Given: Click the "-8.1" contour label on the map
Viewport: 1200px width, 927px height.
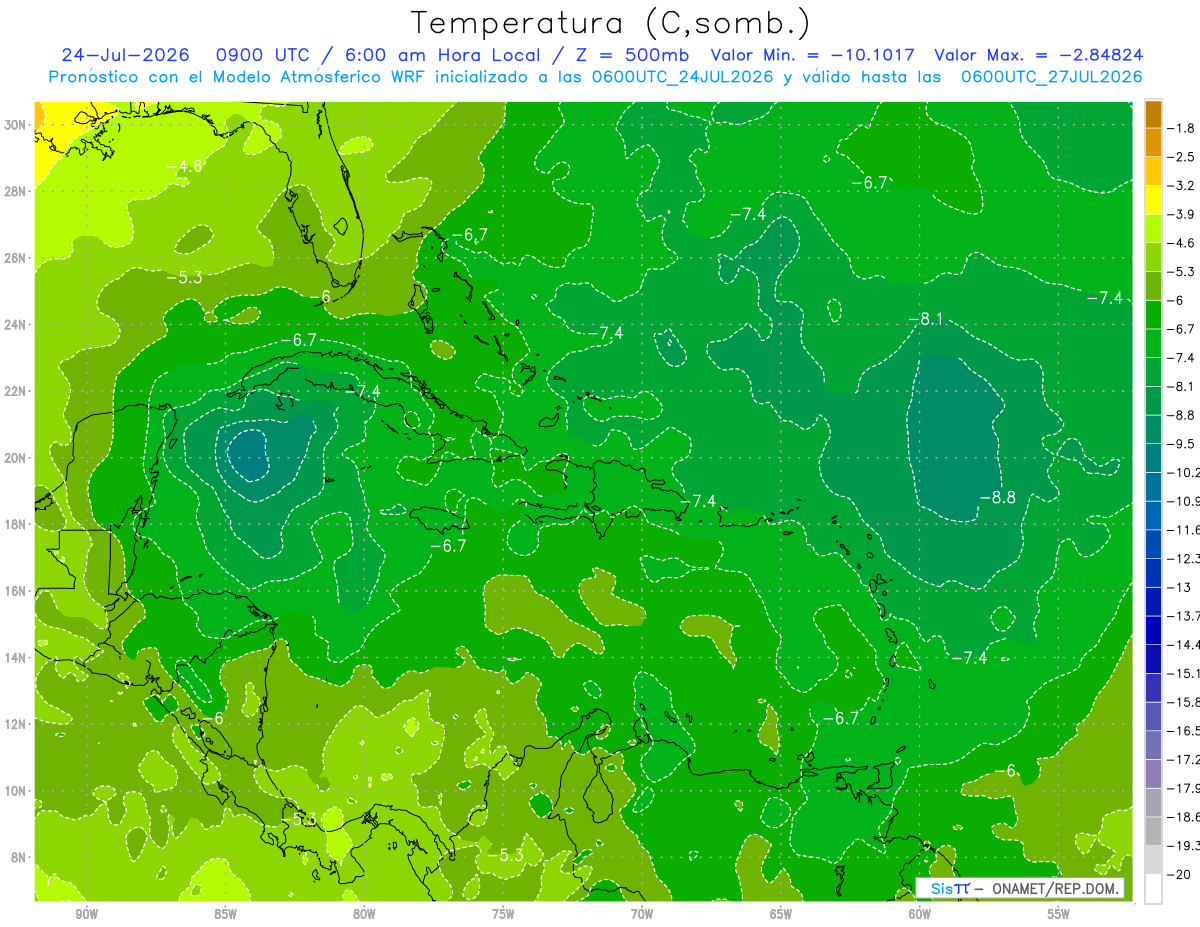Looking at the screenshot, I should [x=925, y=319].
